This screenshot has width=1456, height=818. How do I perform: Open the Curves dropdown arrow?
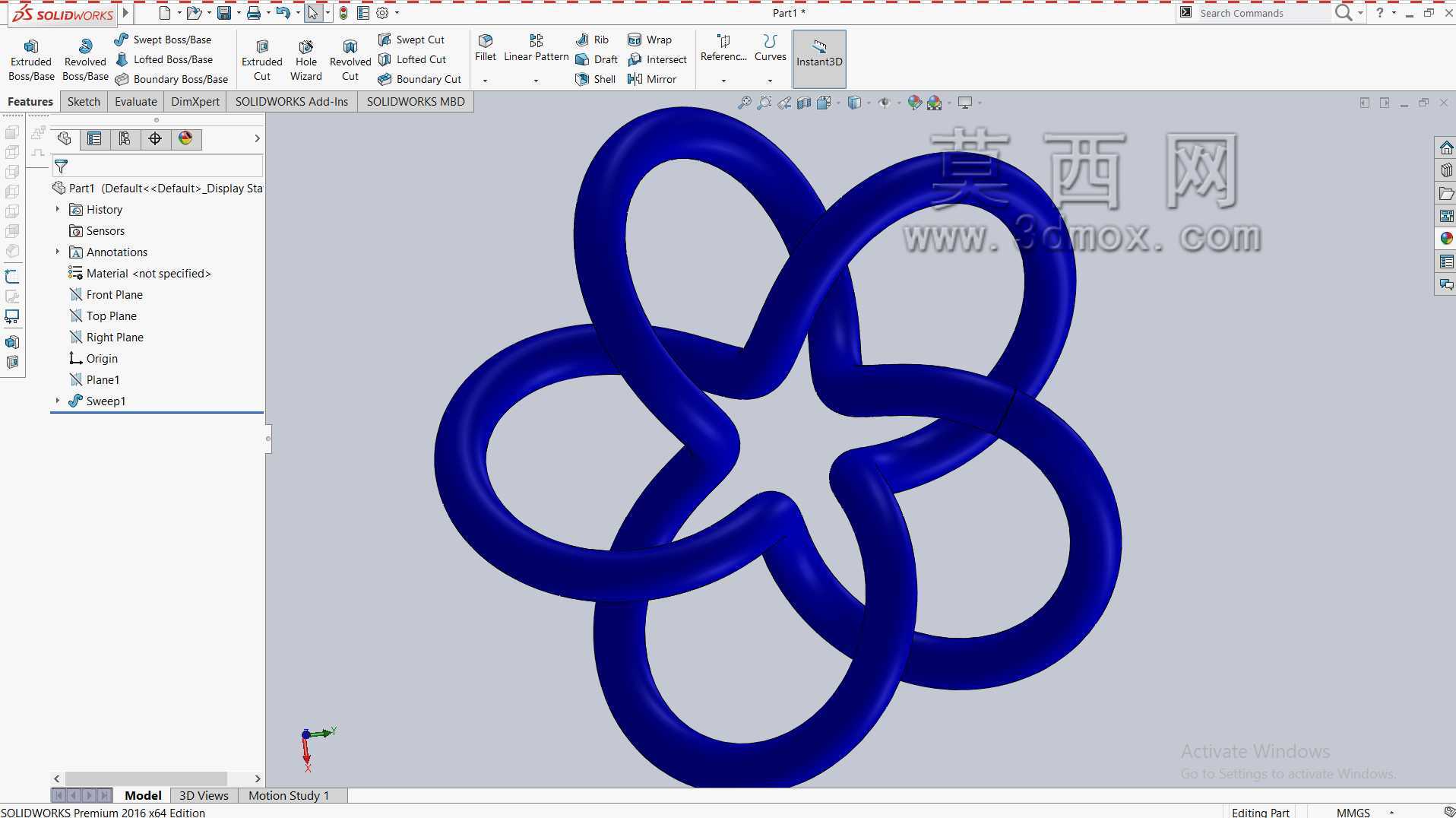coord(770,81)
